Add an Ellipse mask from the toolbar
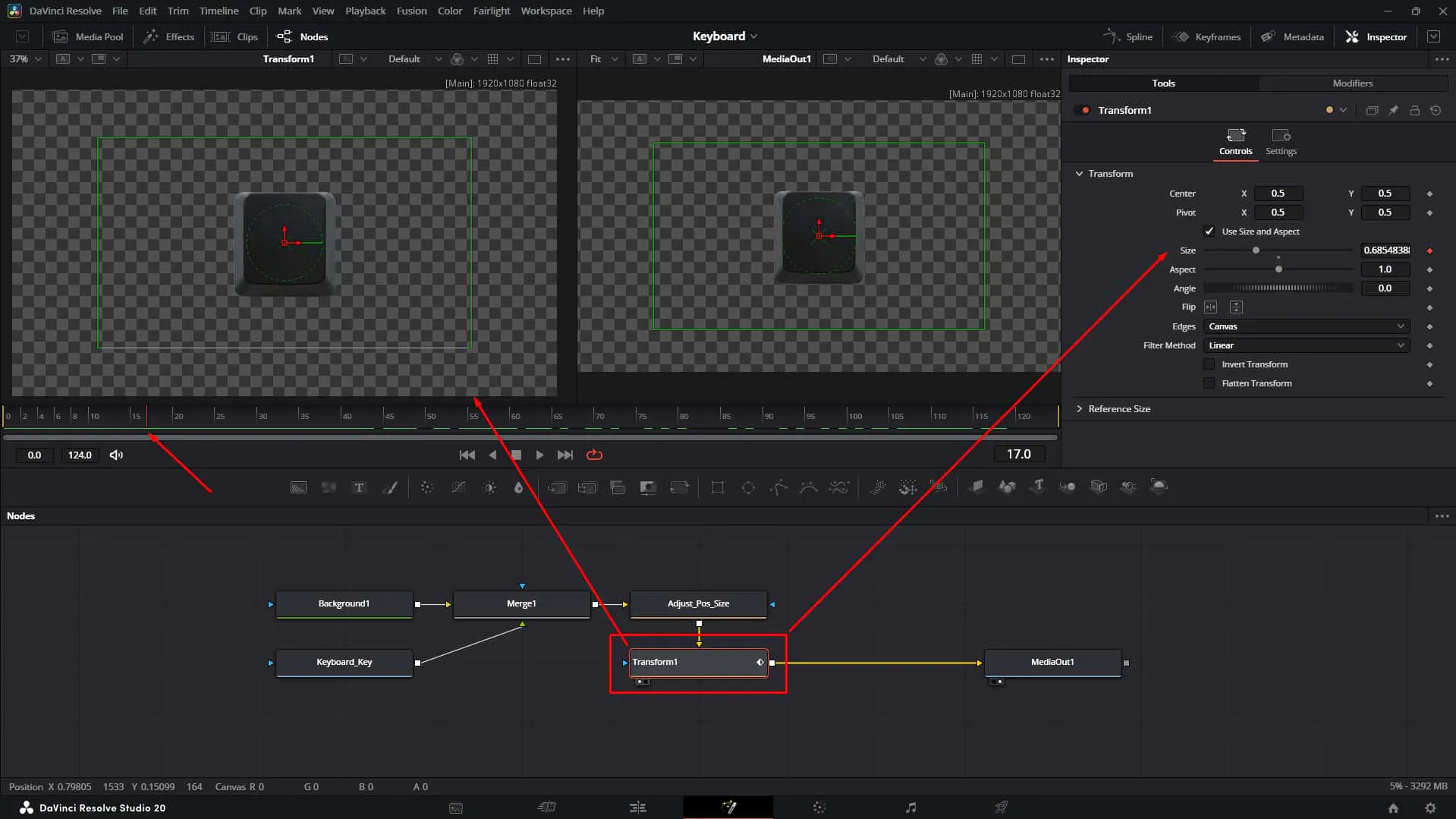This screenshot has height=819, width=1456. (x=748, y=487)
